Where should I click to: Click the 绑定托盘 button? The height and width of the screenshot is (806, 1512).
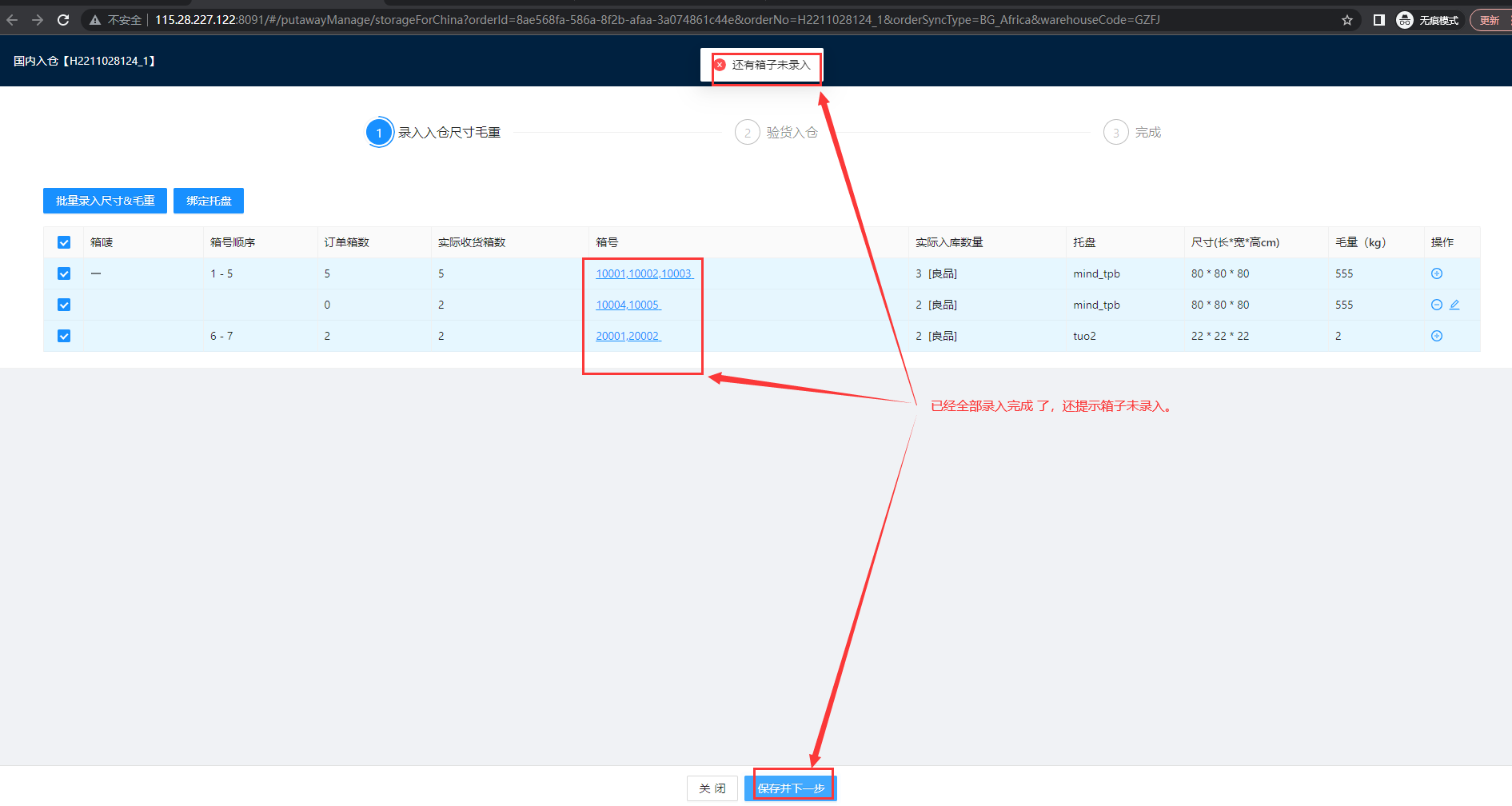tap(209, 201)
